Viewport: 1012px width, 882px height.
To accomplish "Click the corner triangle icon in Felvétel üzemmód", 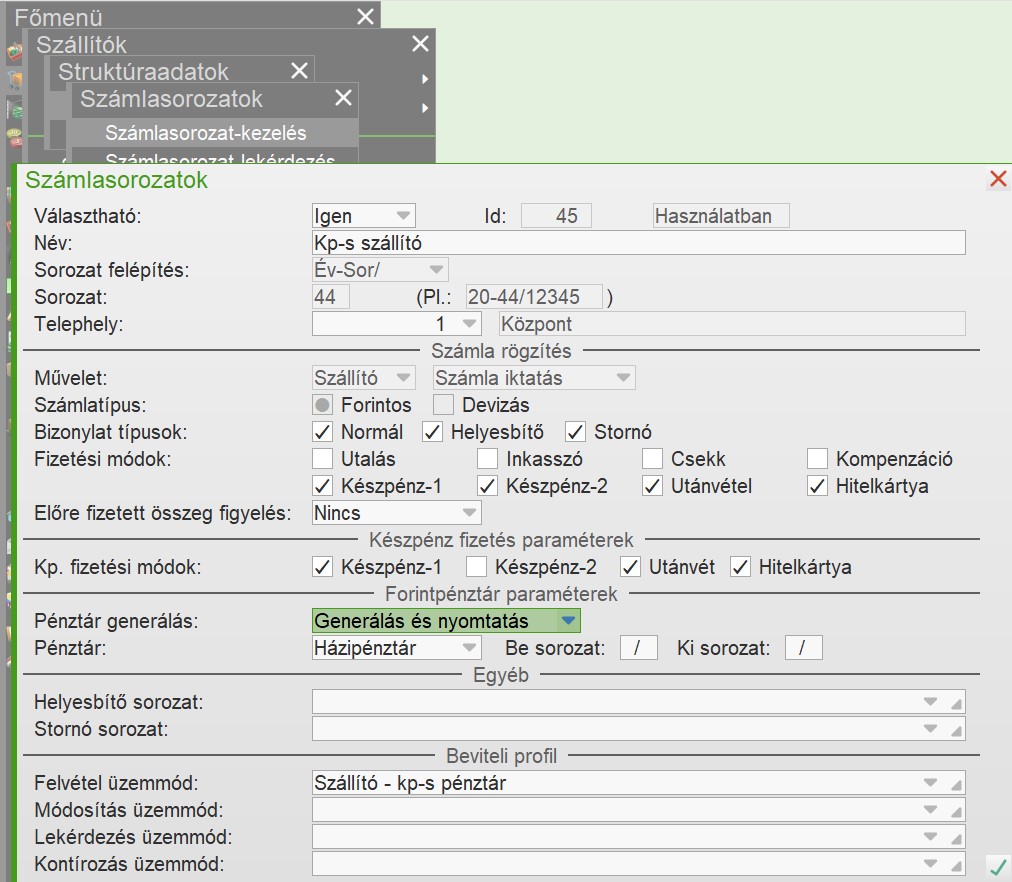I will coord(956,784).
